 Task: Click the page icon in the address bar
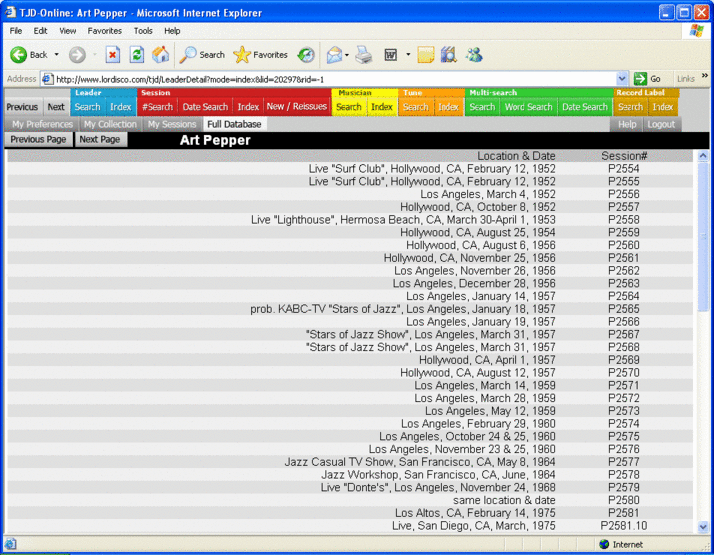(x=48, y=79)
